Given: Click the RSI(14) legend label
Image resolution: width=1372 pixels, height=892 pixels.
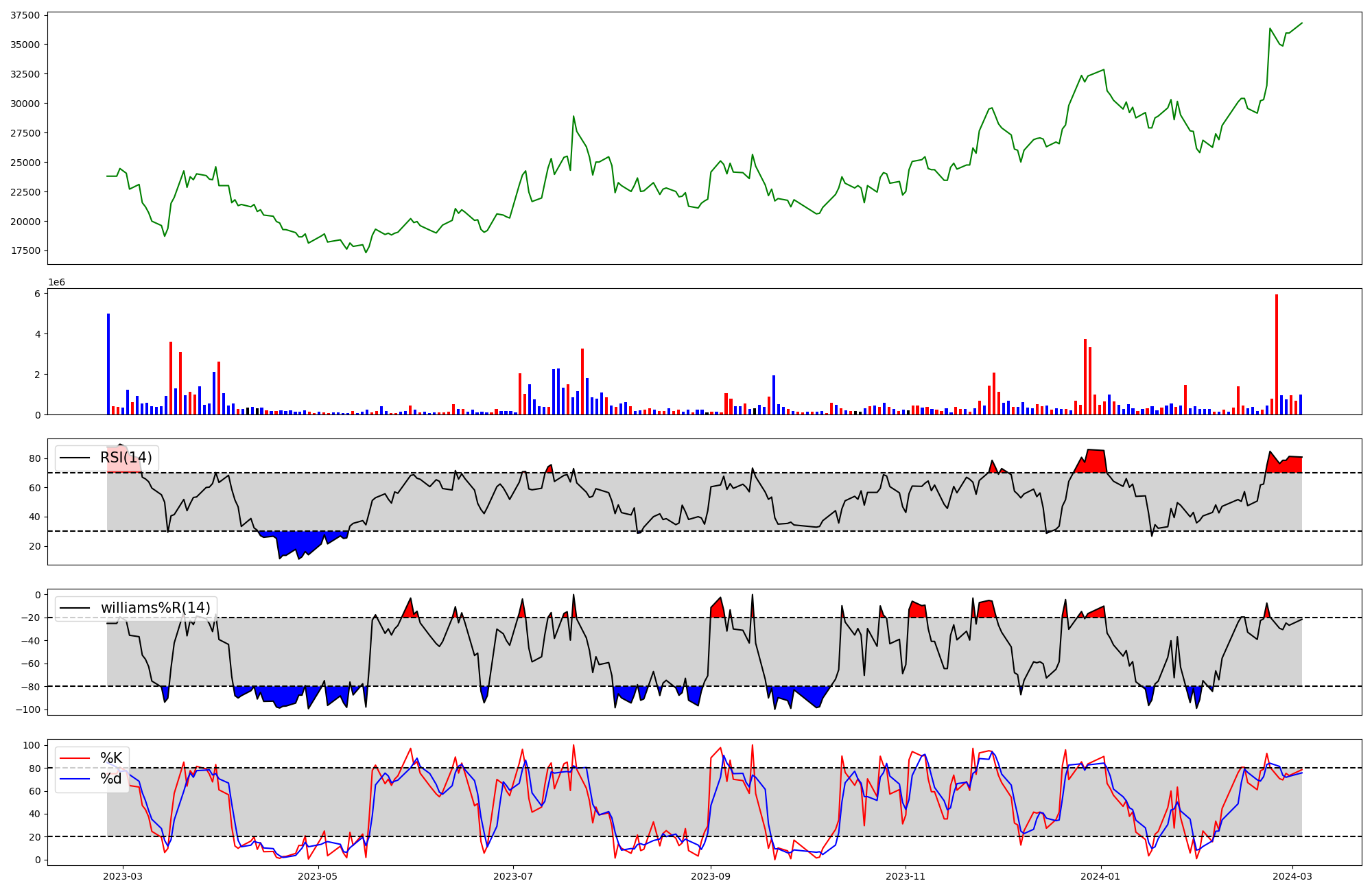Looking at the screenshot, I should [x=126, y=458].
